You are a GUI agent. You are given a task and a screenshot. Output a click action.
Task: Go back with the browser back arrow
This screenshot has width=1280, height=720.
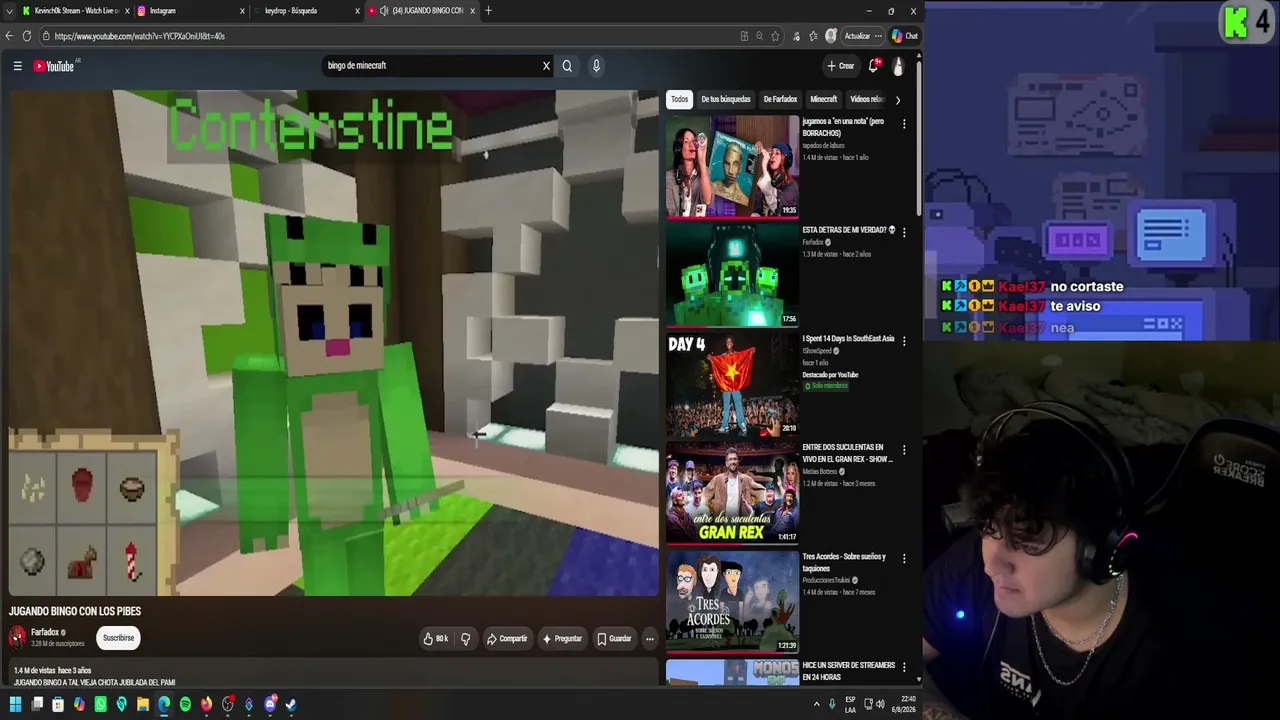click(x=9, y=36)
